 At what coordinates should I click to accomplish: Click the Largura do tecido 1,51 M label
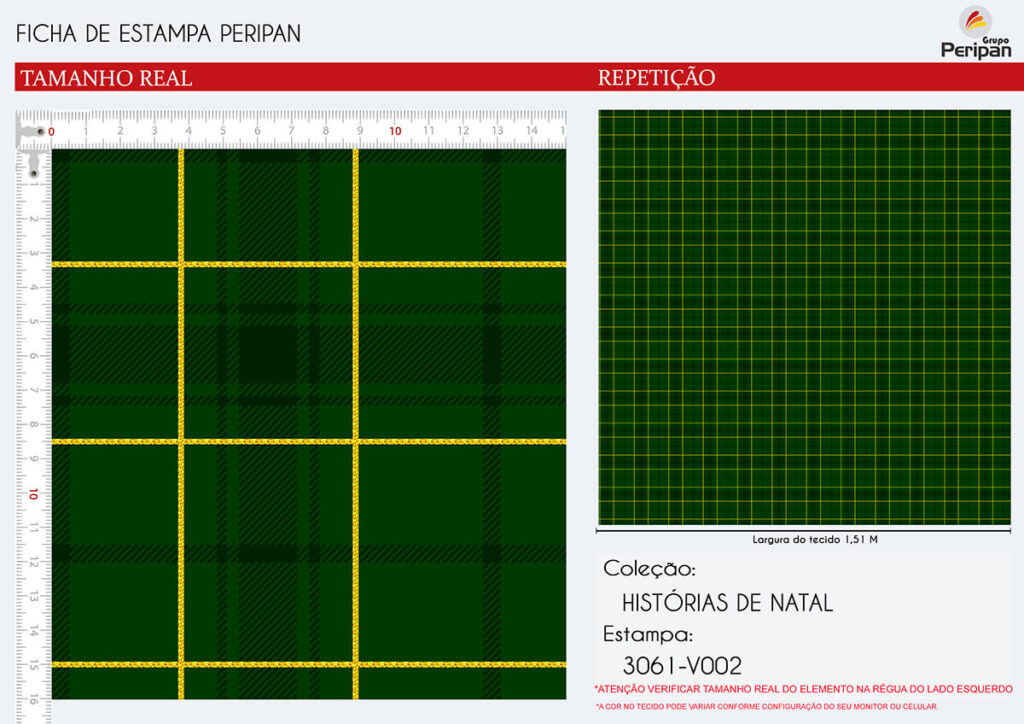[x=815, y=540]
